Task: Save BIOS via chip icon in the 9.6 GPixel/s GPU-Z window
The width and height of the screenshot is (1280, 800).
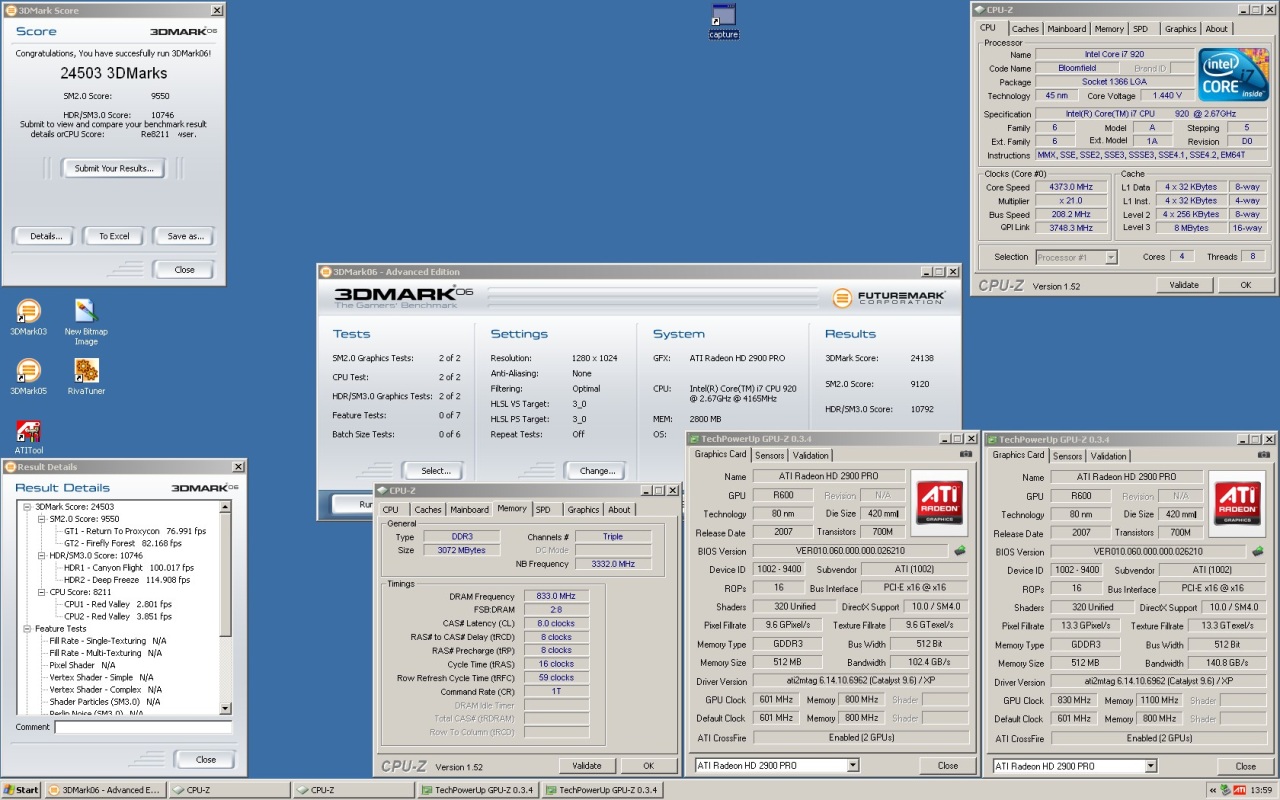Action: point(960,550)
